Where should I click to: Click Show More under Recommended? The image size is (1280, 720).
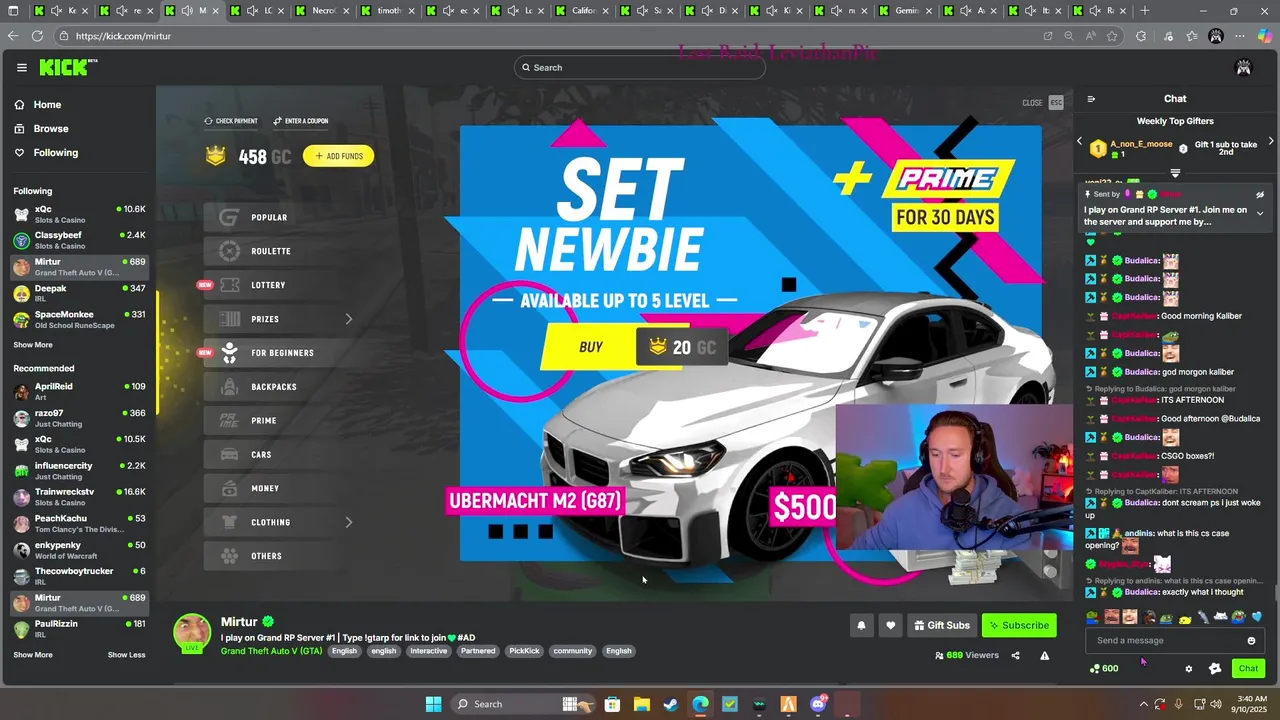tap(33, 655)
